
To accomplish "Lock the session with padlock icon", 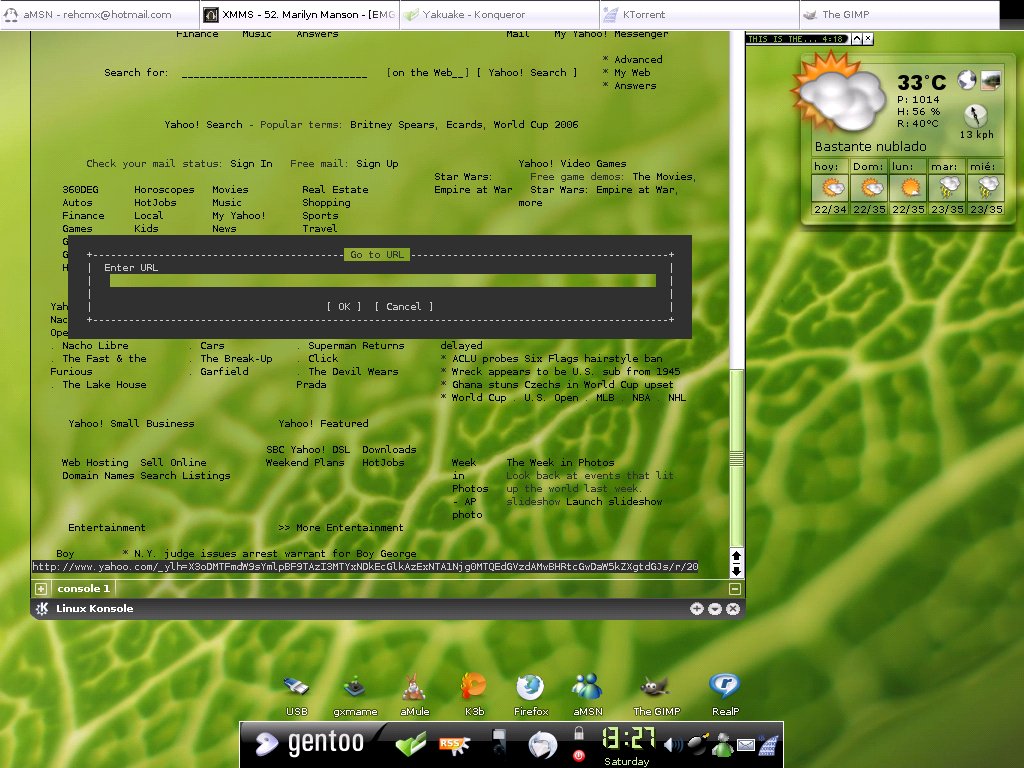I will (579, 733).
